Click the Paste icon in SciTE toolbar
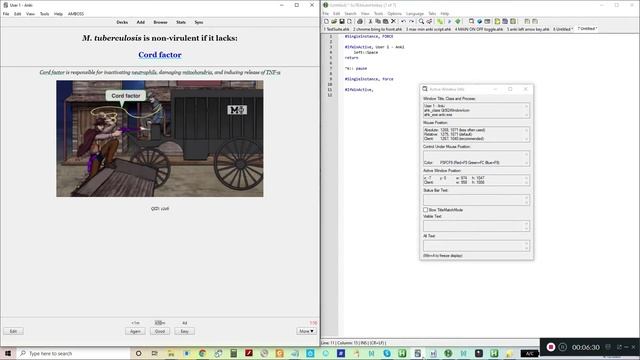Image resolution: width=640 pixels, height=360 pixels. coord(386,21)
